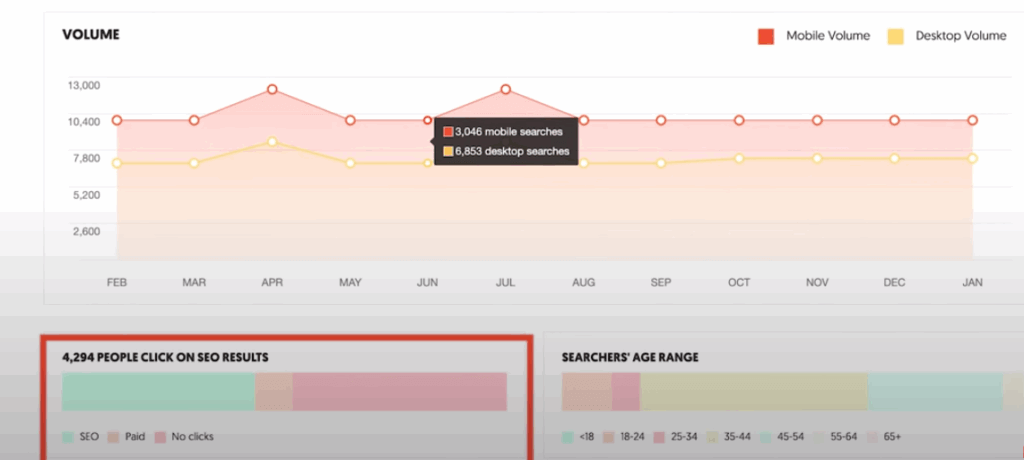Image resolution: width=1024 pixels, height=460 pixels.
Task: Click the green SEO segment of clicks bar
Action: (158, 391)
